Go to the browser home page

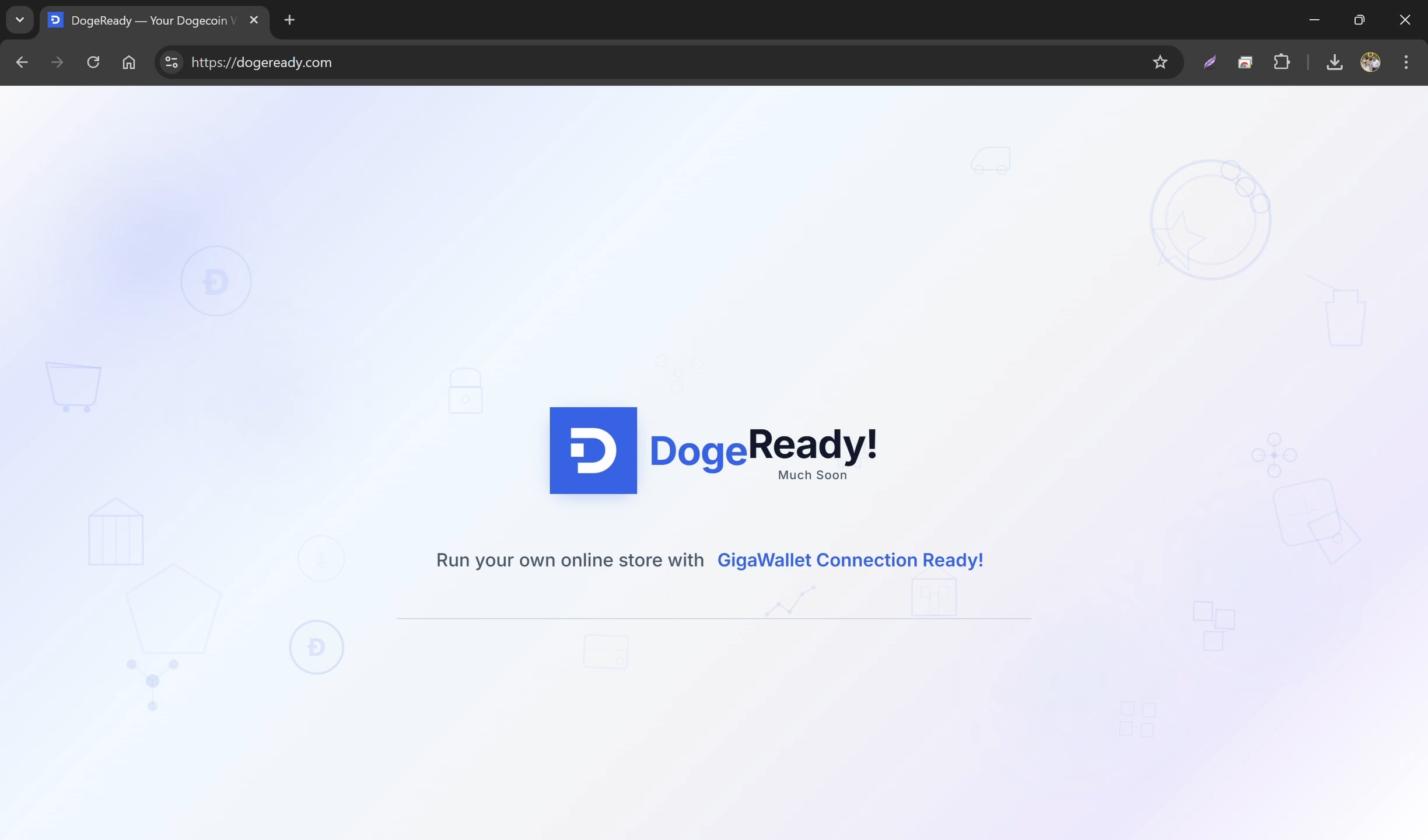(129, 62)
